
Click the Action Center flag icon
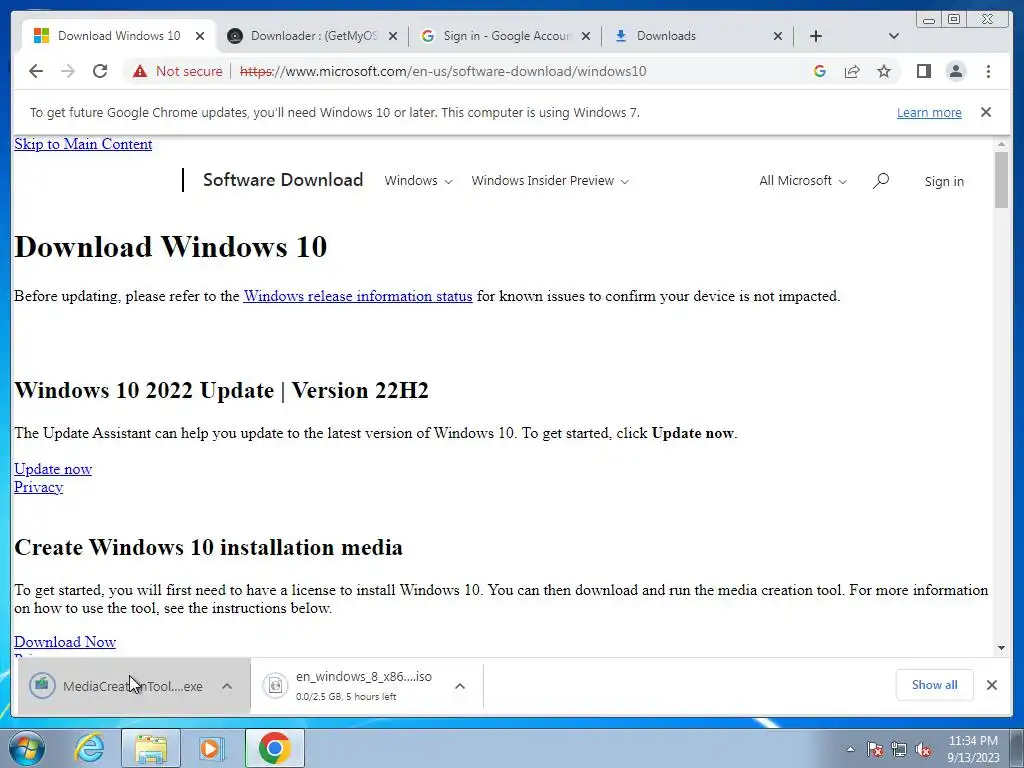tap(874, 750)
